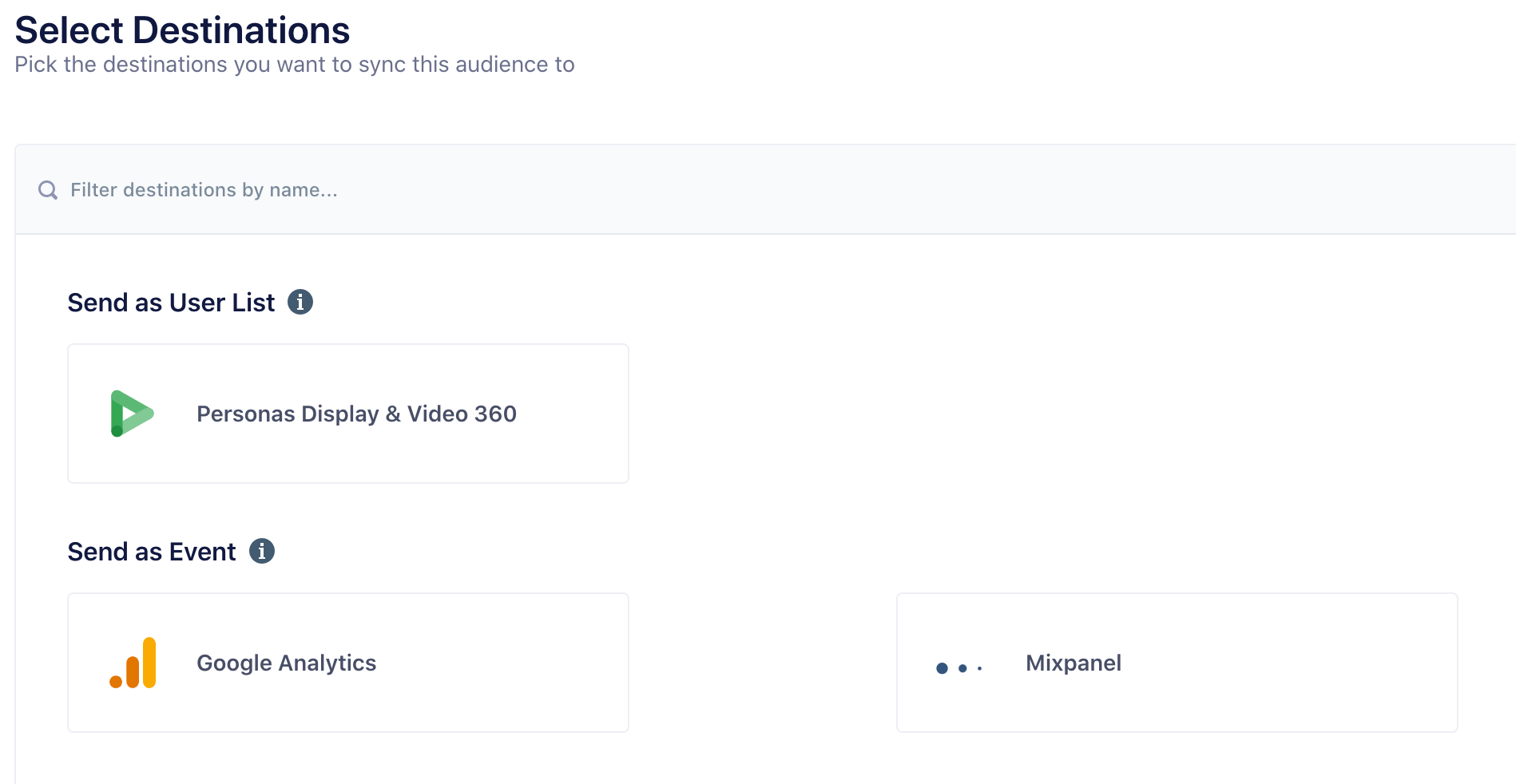
Task: Click empty space right of Mixpanel label
Action: (1294, 663)
